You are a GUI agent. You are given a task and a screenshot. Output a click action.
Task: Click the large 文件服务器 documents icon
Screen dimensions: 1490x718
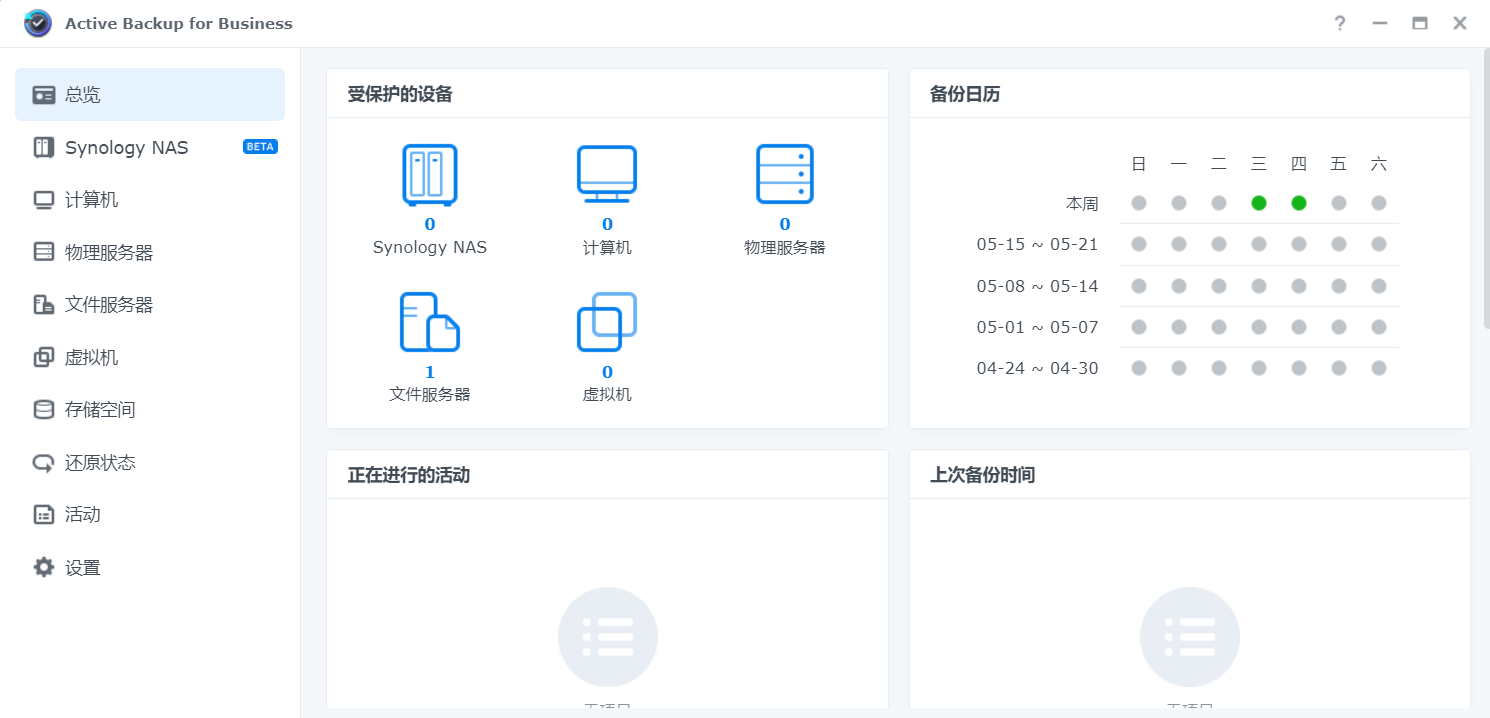coord(430,322)
